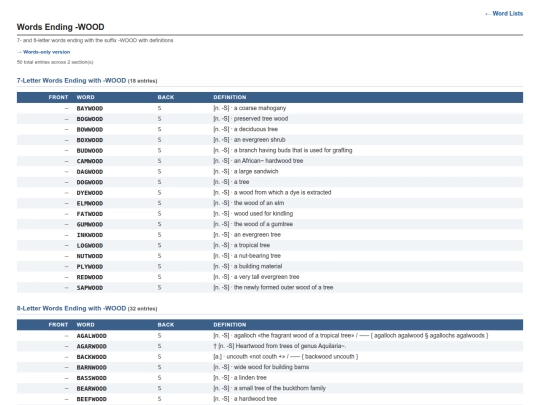540x405 pixels.
Task: Click the word BASSWOOD
Action: (91, 378)
